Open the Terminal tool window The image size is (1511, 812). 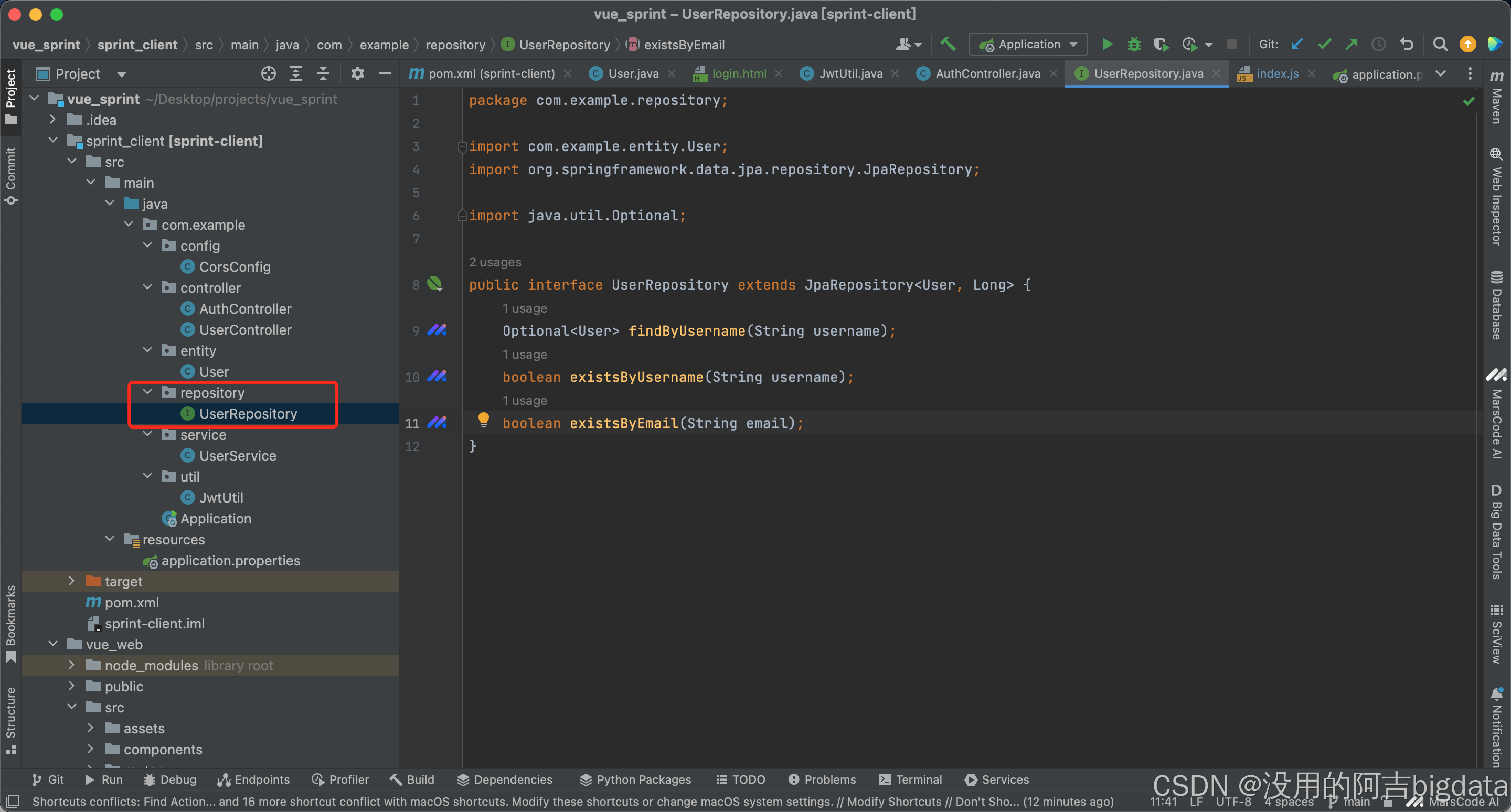[x=910, y=779]
